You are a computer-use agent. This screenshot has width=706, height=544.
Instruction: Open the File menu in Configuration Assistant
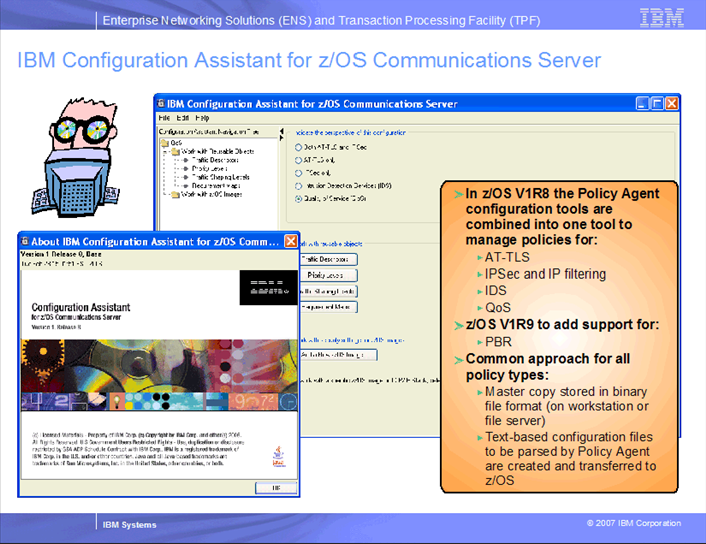coord(164,118)
